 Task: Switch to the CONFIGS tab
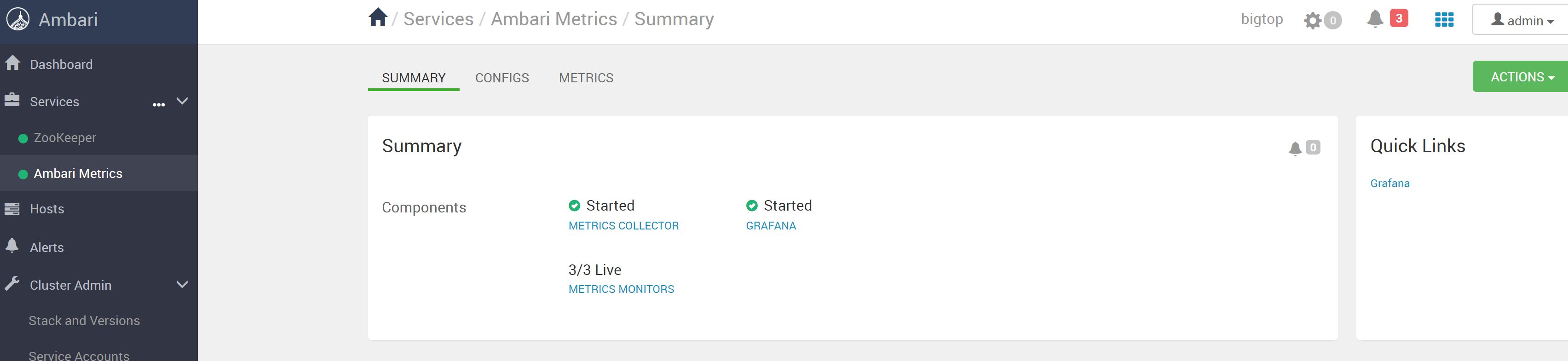coord(502,78)
